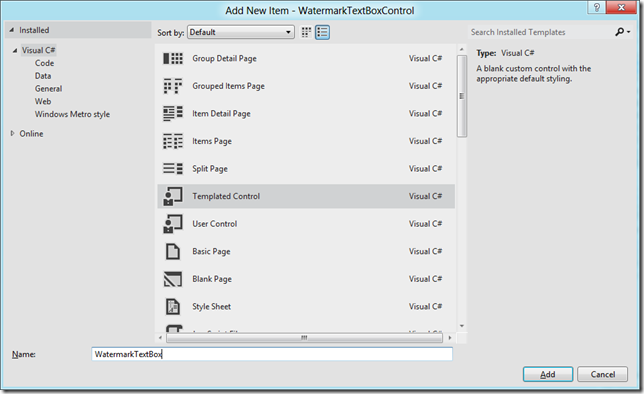Select the Style Sheet text label
Image resolution: width=644 pixels, height=394 pixels.
212,306
